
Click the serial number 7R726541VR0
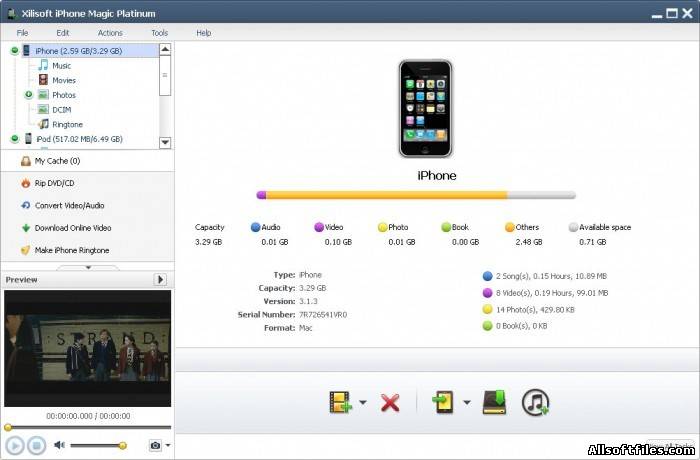click(323, 315)
